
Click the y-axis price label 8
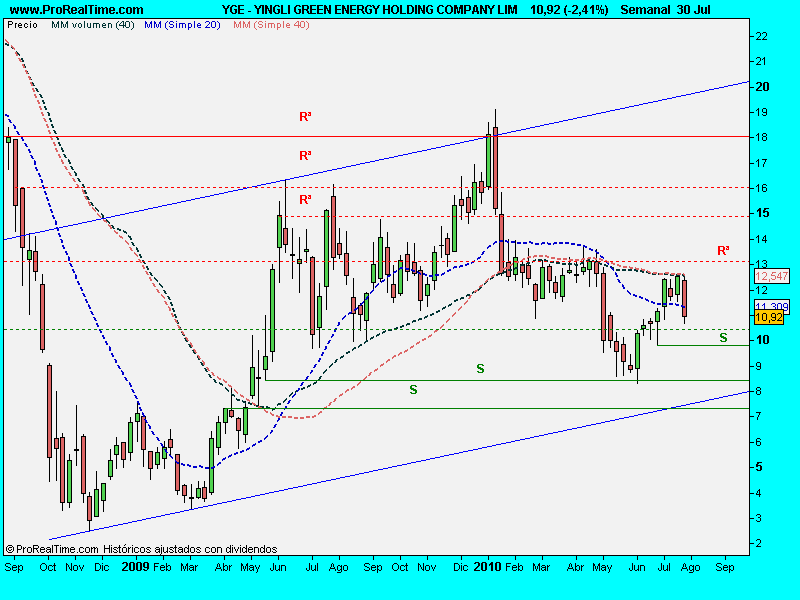758,392
